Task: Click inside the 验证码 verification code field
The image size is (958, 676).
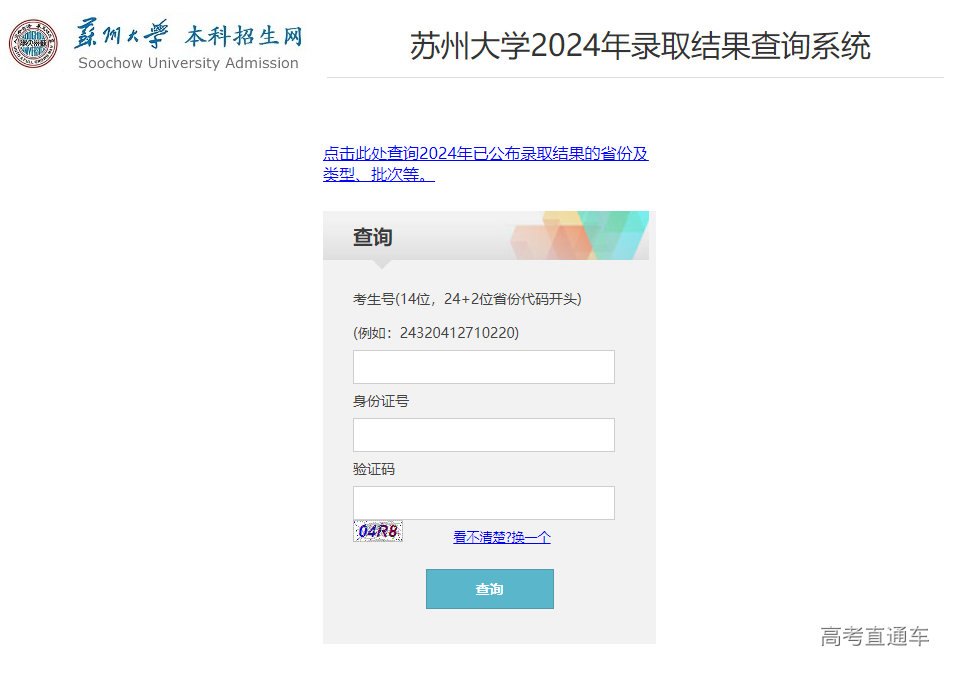Action: (x=483, y=503)
